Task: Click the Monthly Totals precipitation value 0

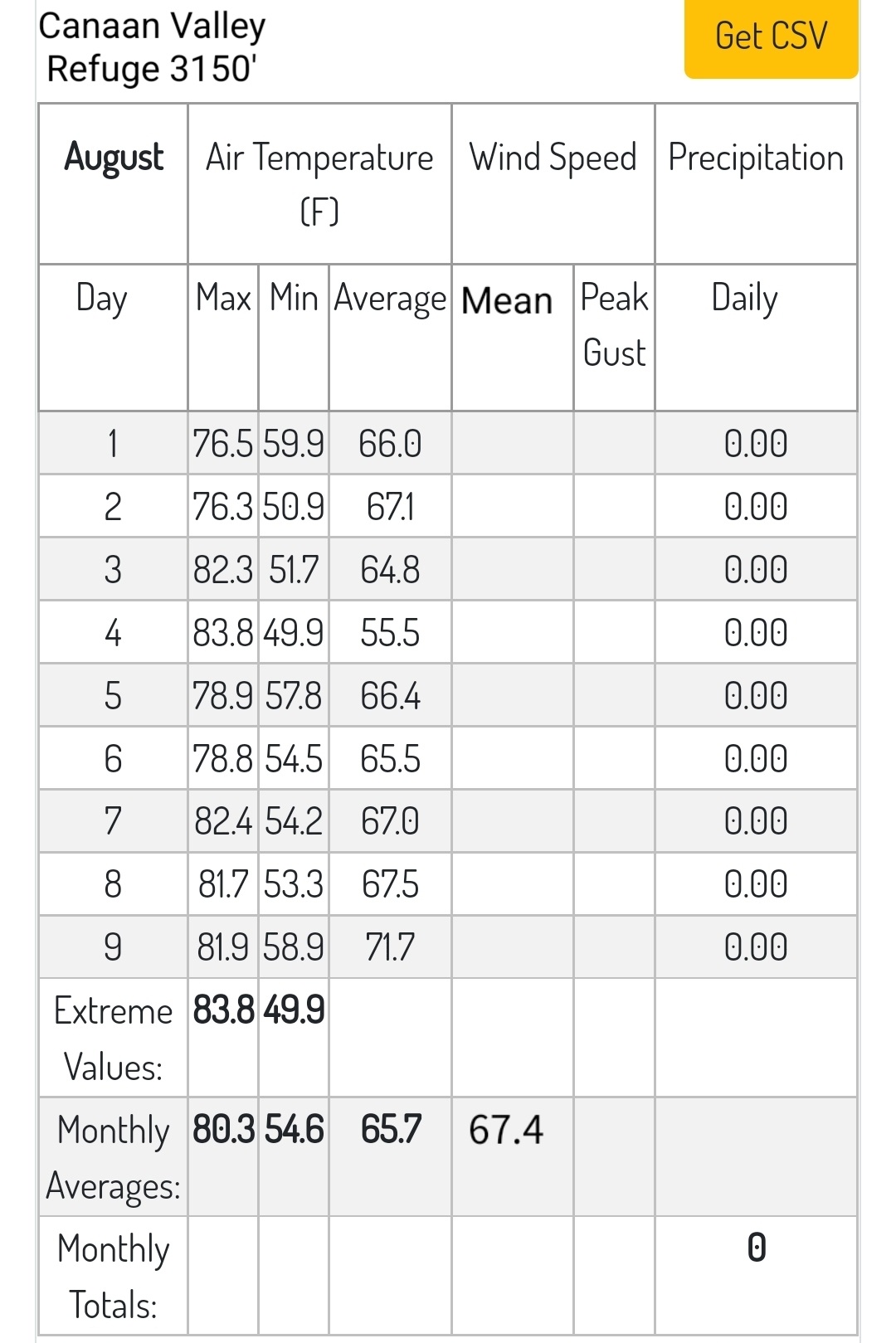Action: [756, 1248]
